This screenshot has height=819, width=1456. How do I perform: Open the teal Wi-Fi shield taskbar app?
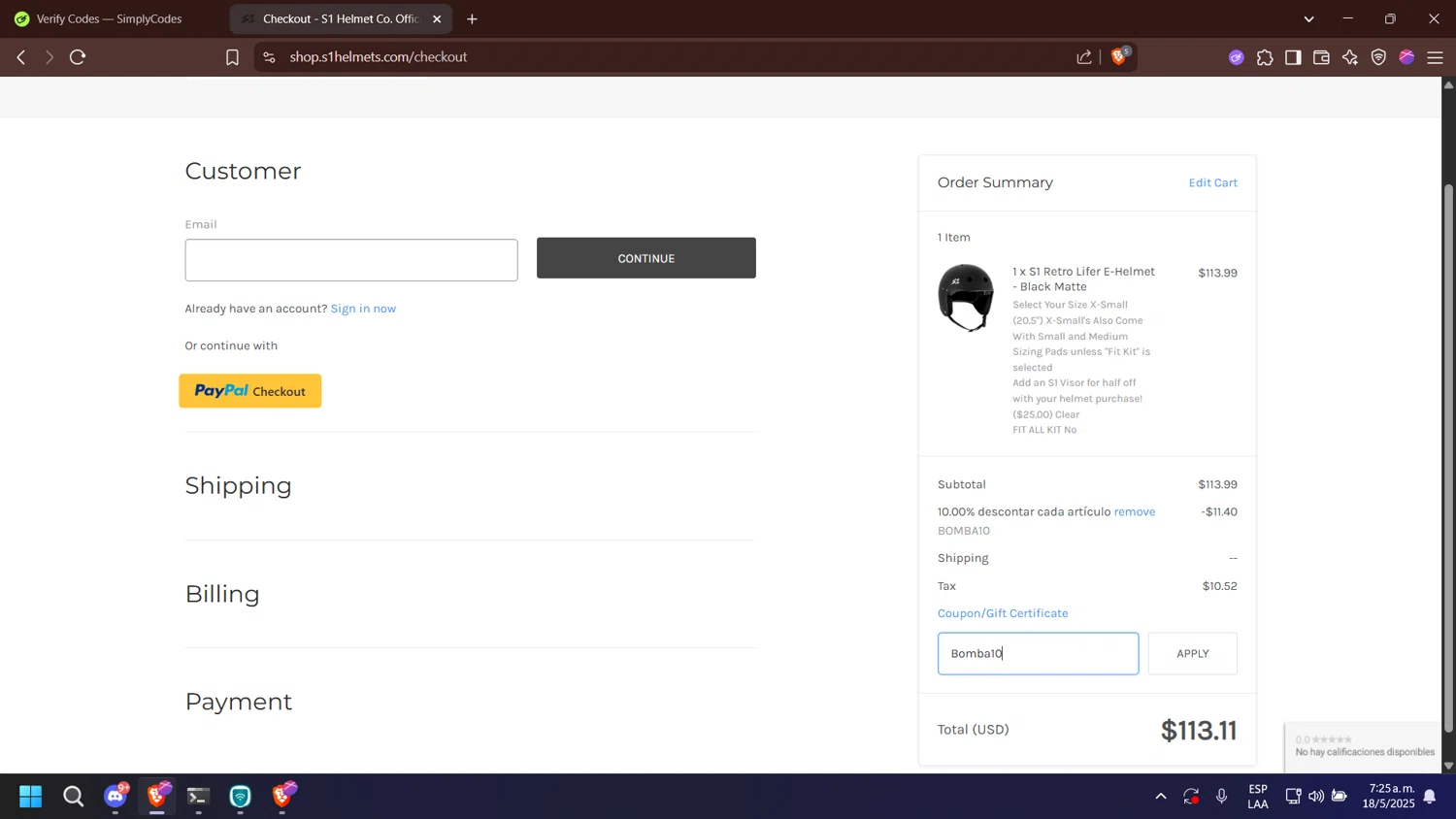(x=240, y=797)
